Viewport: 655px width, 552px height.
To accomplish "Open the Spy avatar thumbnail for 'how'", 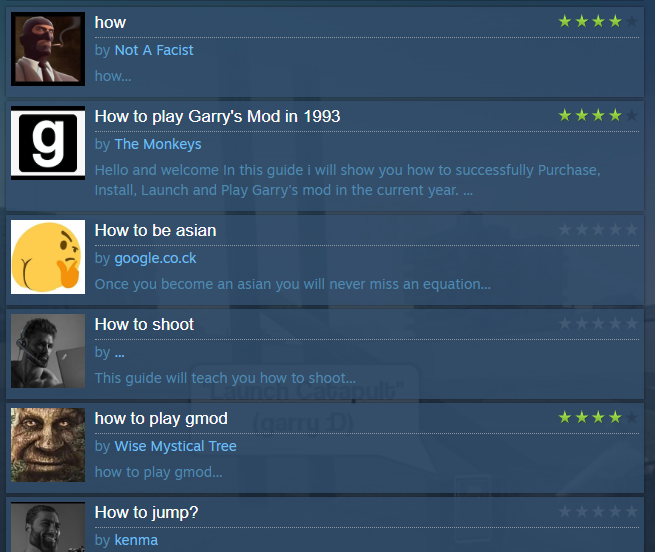I will point(48,49).
